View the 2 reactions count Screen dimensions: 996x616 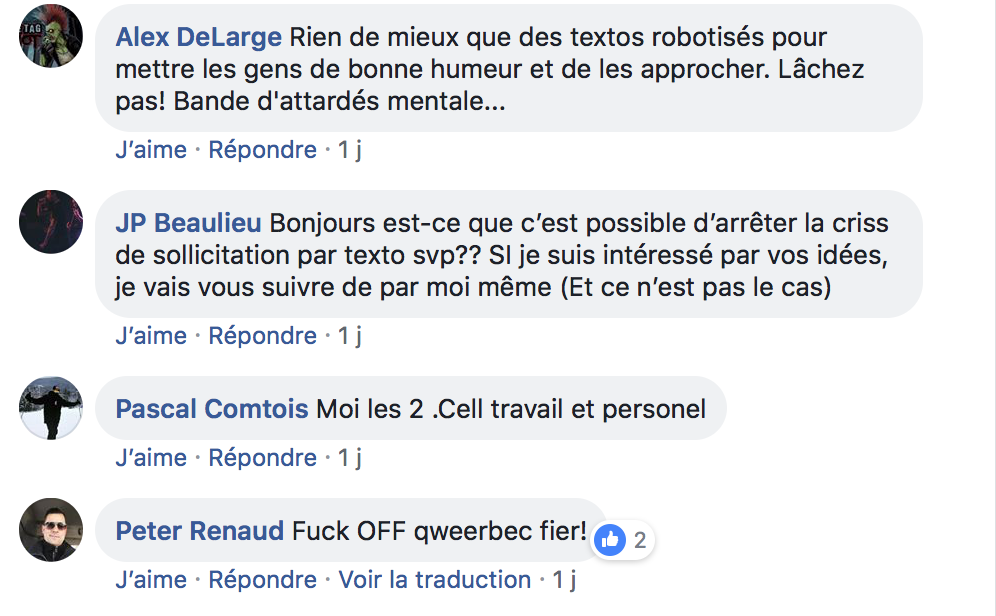[x=640, y=540]
